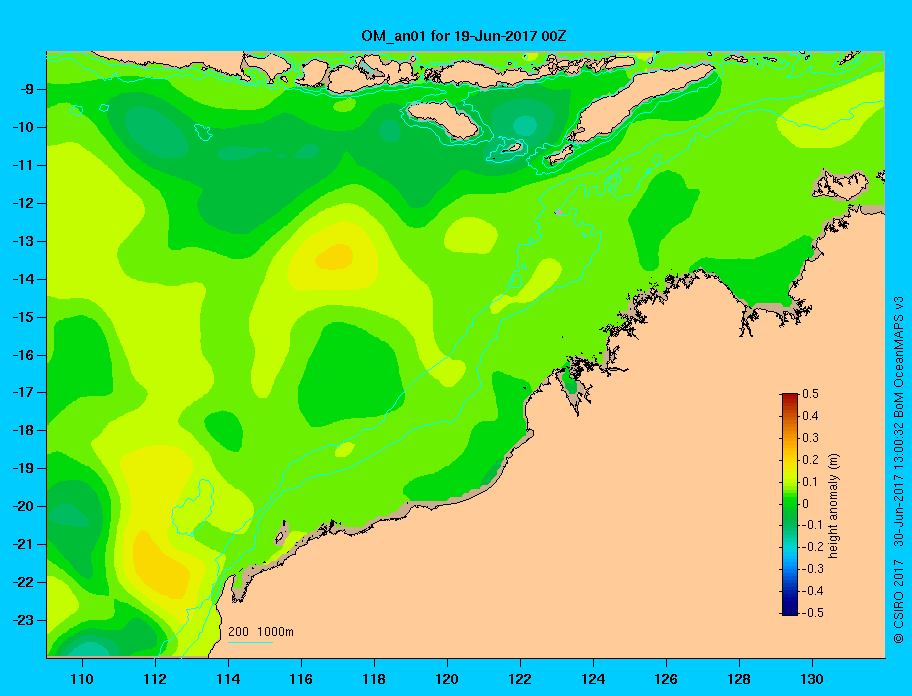Click the height anomaly color bar
The height and width of the screenshot is (696, 912).
790,504
